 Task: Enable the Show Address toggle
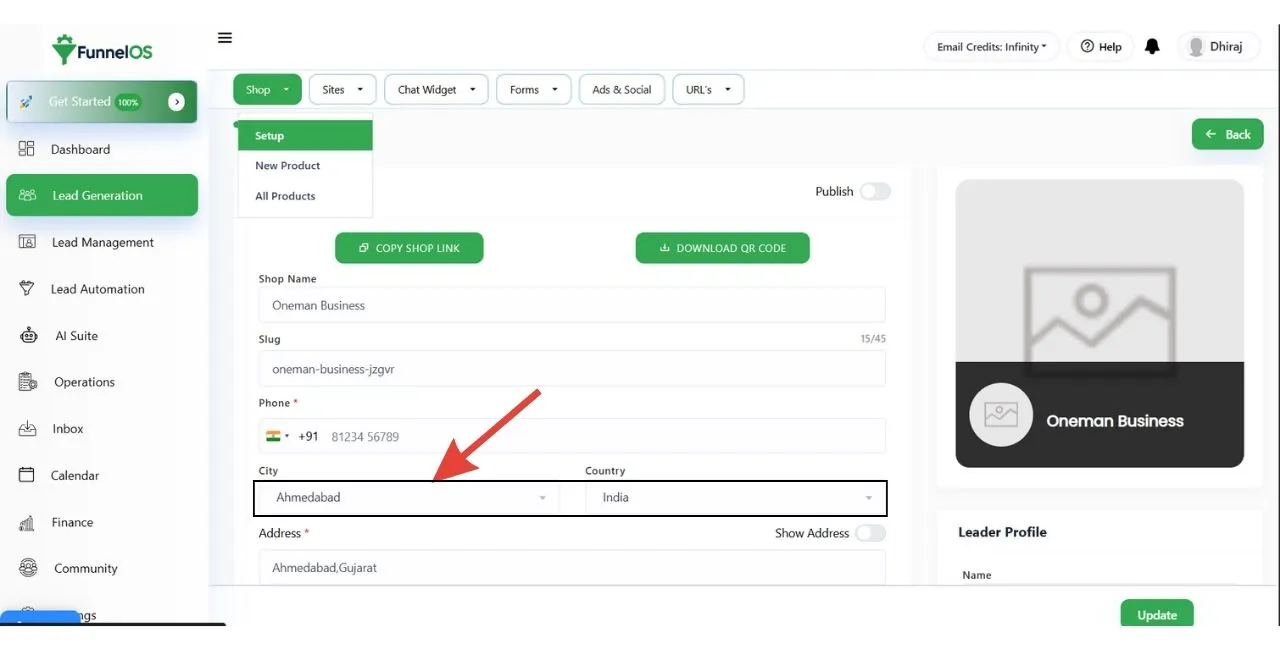pos(870,533)
